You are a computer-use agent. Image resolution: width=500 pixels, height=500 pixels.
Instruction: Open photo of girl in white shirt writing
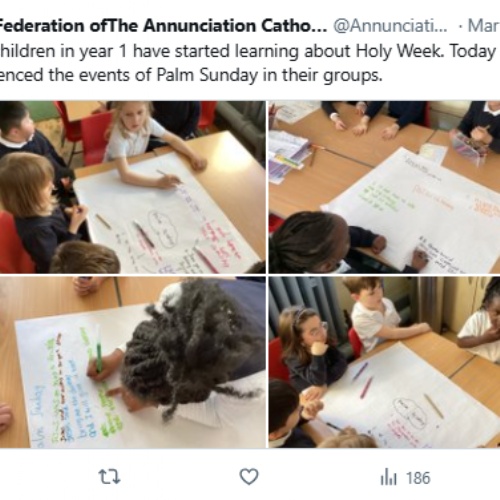tap(133, 187)
